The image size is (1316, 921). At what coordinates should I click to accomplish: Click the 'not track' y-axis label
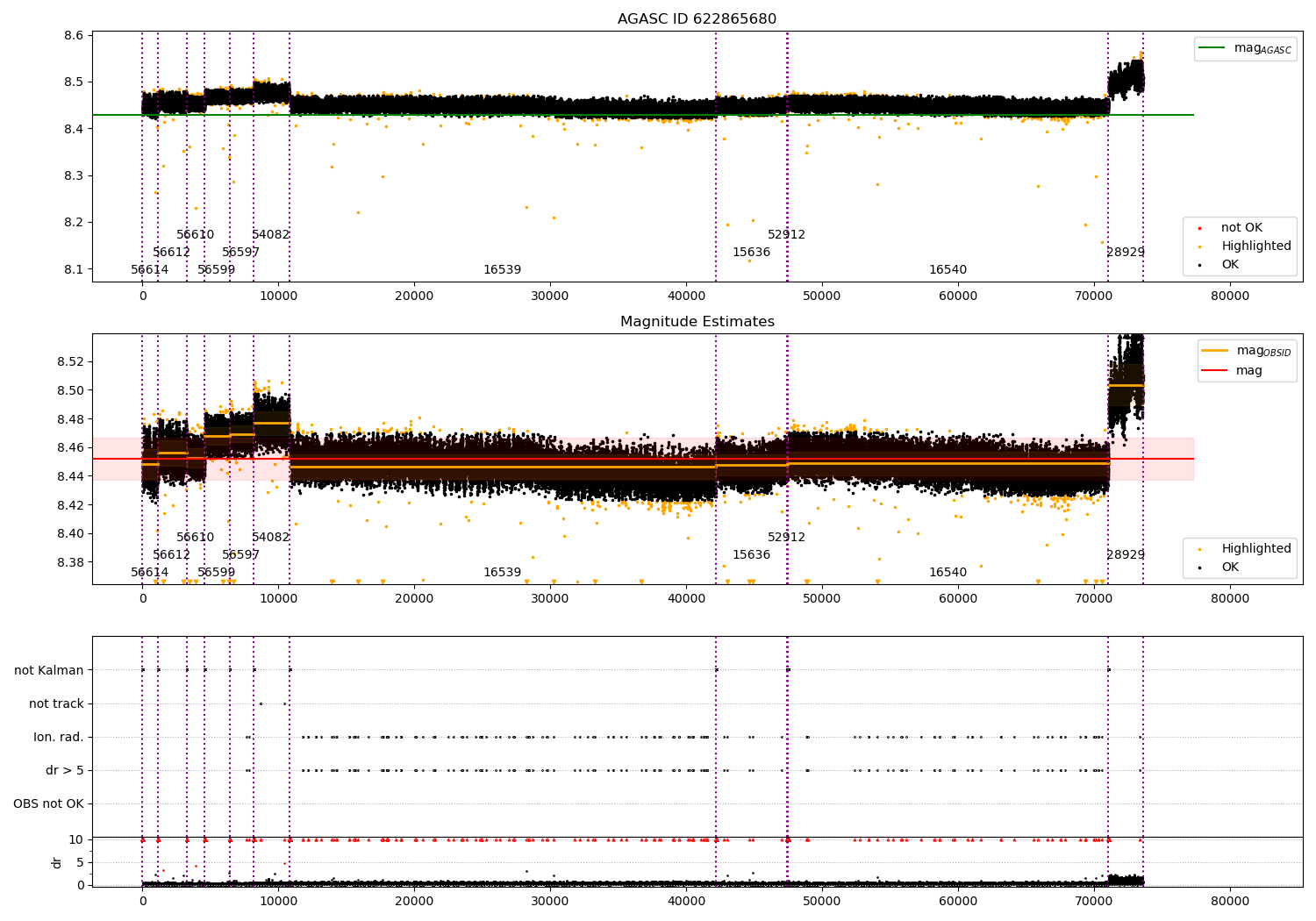tap(56, 703)
